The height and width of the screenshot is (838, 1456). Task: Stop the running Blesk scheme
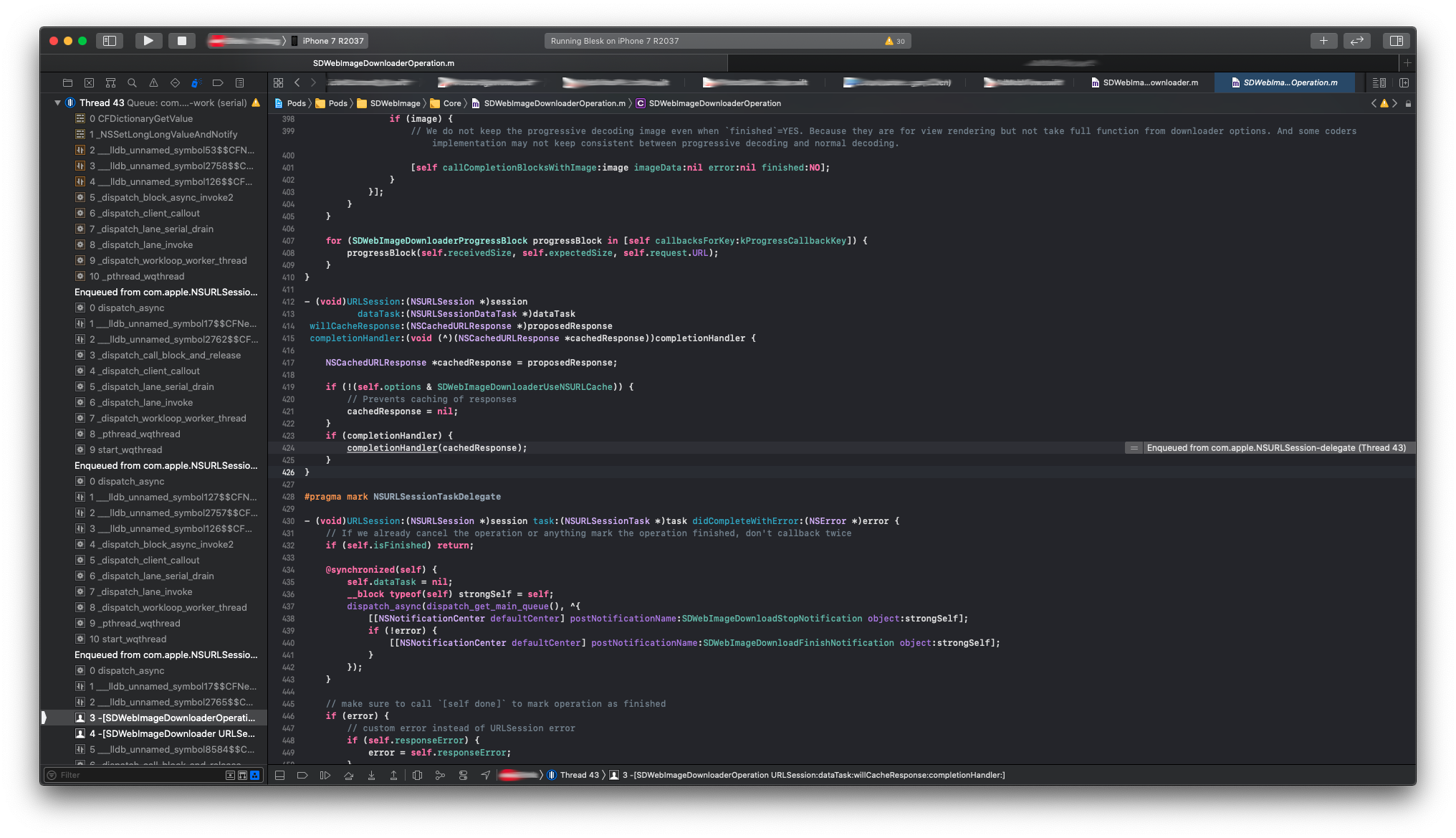182,41
